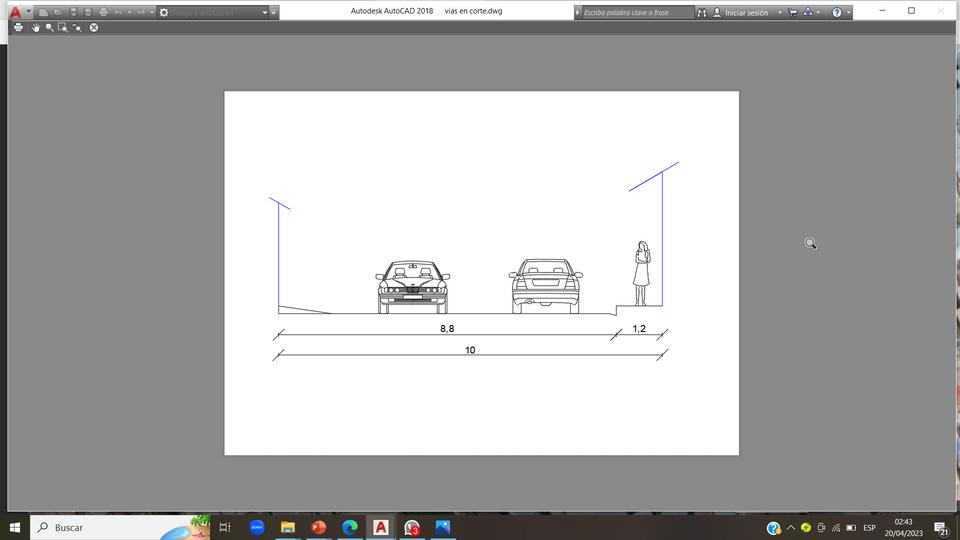
Task: Open the notification center icon
Action: click(x=941, y=528)
